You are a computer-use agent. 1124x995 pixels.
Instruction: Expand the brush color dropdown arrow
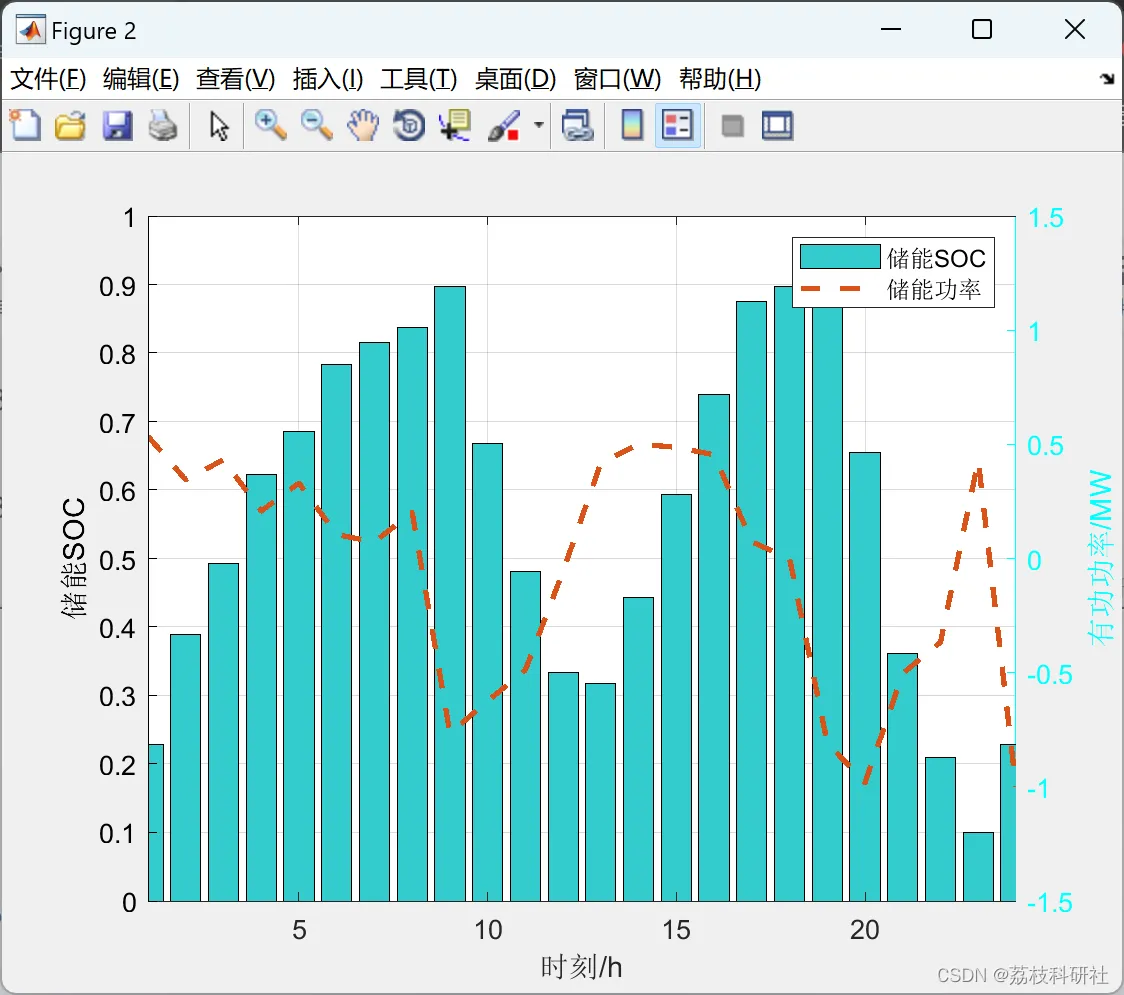[538, 125]
